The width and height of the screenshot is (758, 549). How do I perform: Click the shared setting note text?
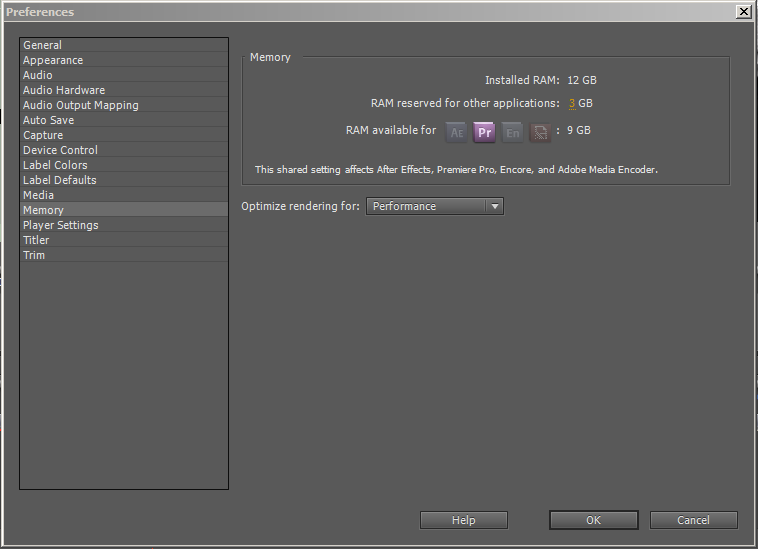pos(456,170)
